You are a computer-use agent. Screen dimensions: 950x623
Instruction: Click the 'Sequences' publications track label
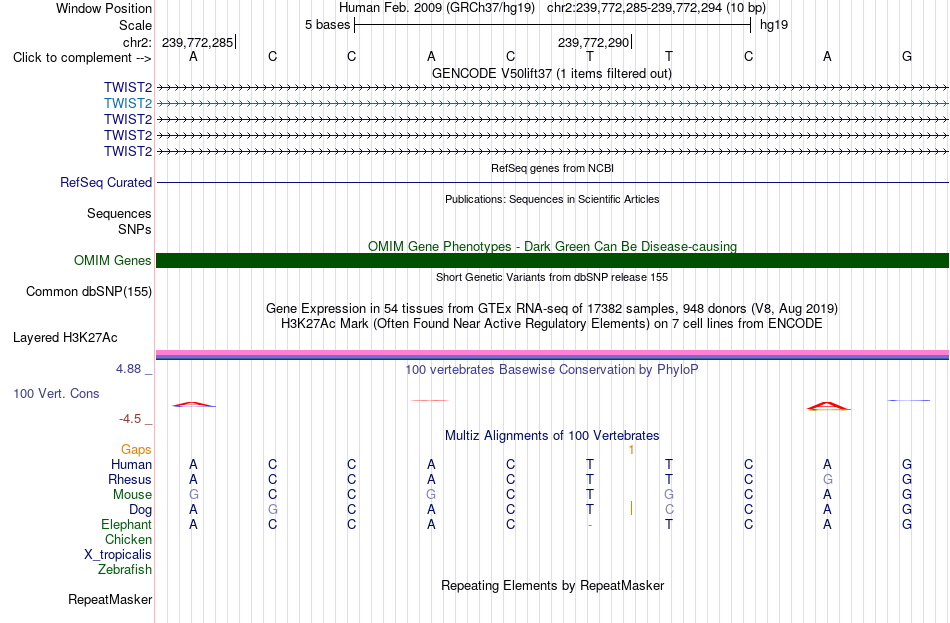(119, 213)
